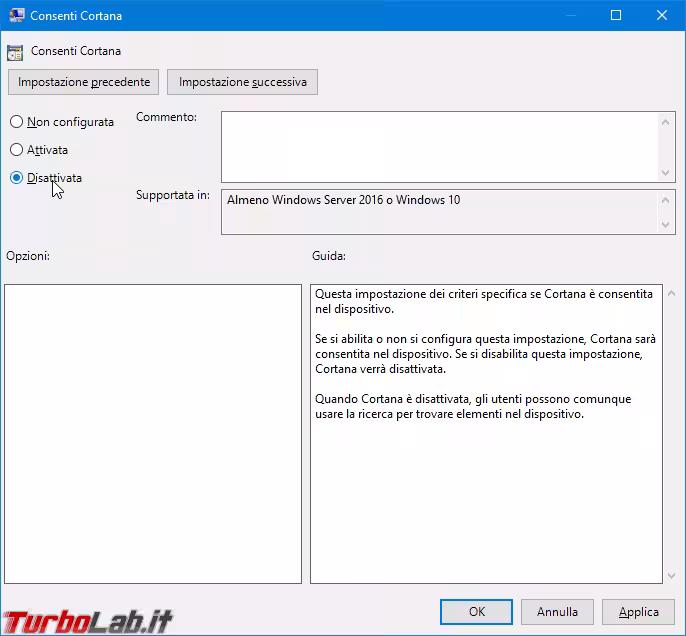
Task: Click the Commento box scroll up arrow
Action: tap(665, 122)
